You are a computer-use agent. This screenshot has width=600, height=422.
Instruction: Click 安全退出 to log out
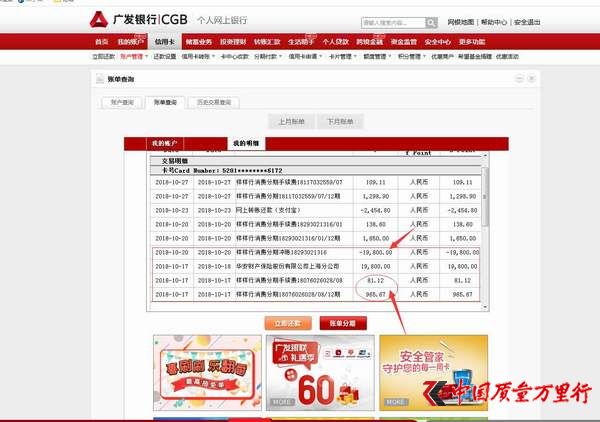[527, 22]
